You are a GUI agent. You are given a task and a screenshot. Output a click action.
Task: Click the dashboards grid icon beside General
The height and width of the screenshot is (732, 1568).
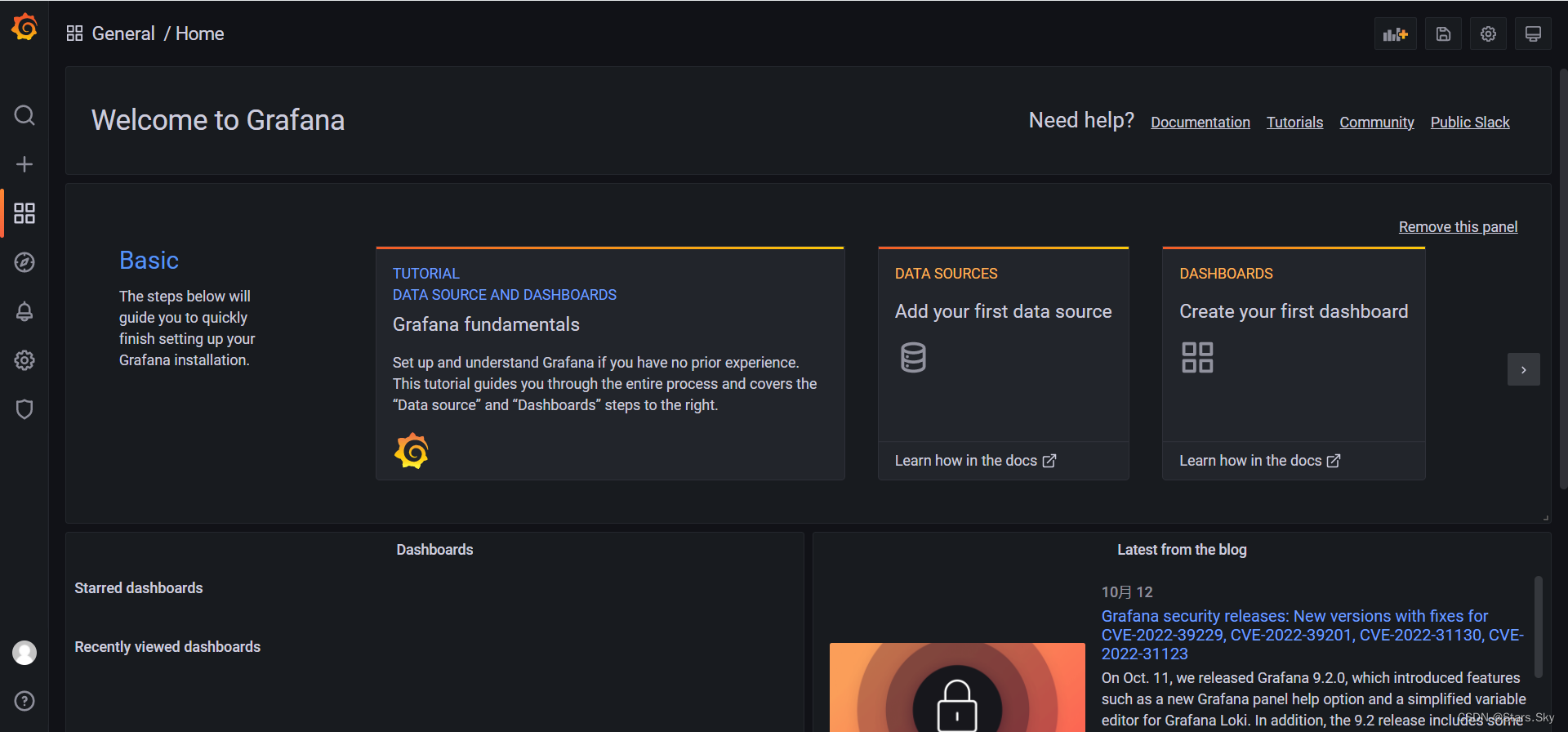74,33
